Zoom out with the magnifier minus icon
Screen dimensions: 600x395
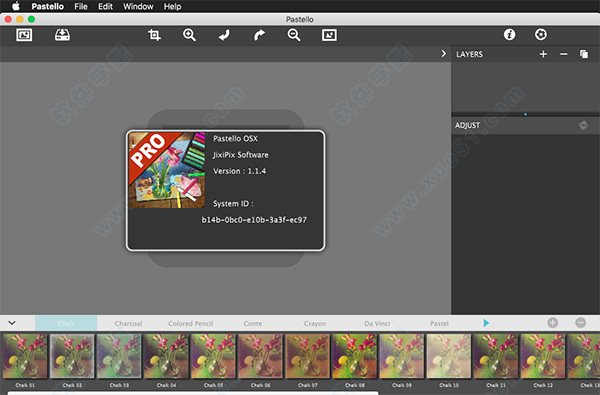point(294,35)
